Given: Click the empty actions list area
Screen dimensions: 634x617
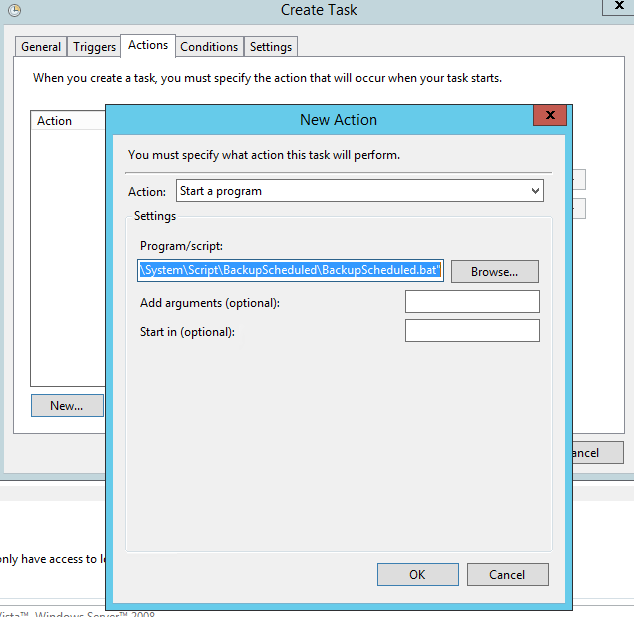Looking at the screenshot, I should tap(67, 250).
